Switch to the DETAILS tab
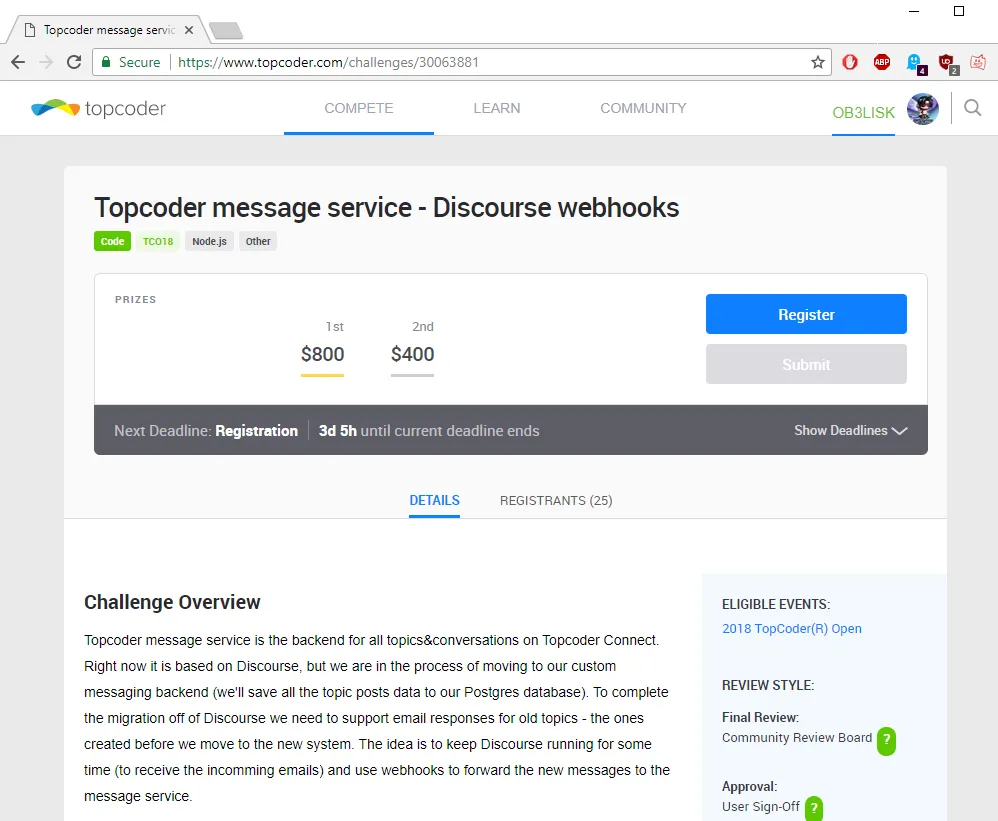The image size is (998, 821). pos(434,500)
